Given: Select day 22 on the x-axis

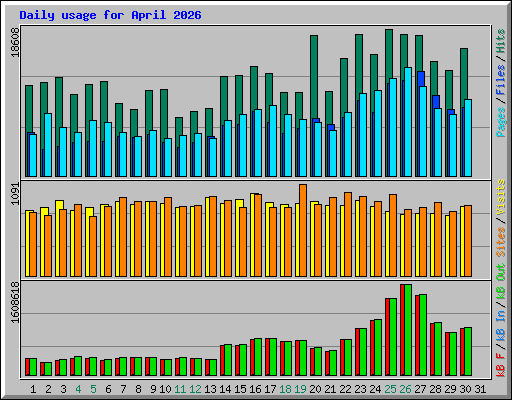Looking at the screenshot, I should tap(345, 389).
